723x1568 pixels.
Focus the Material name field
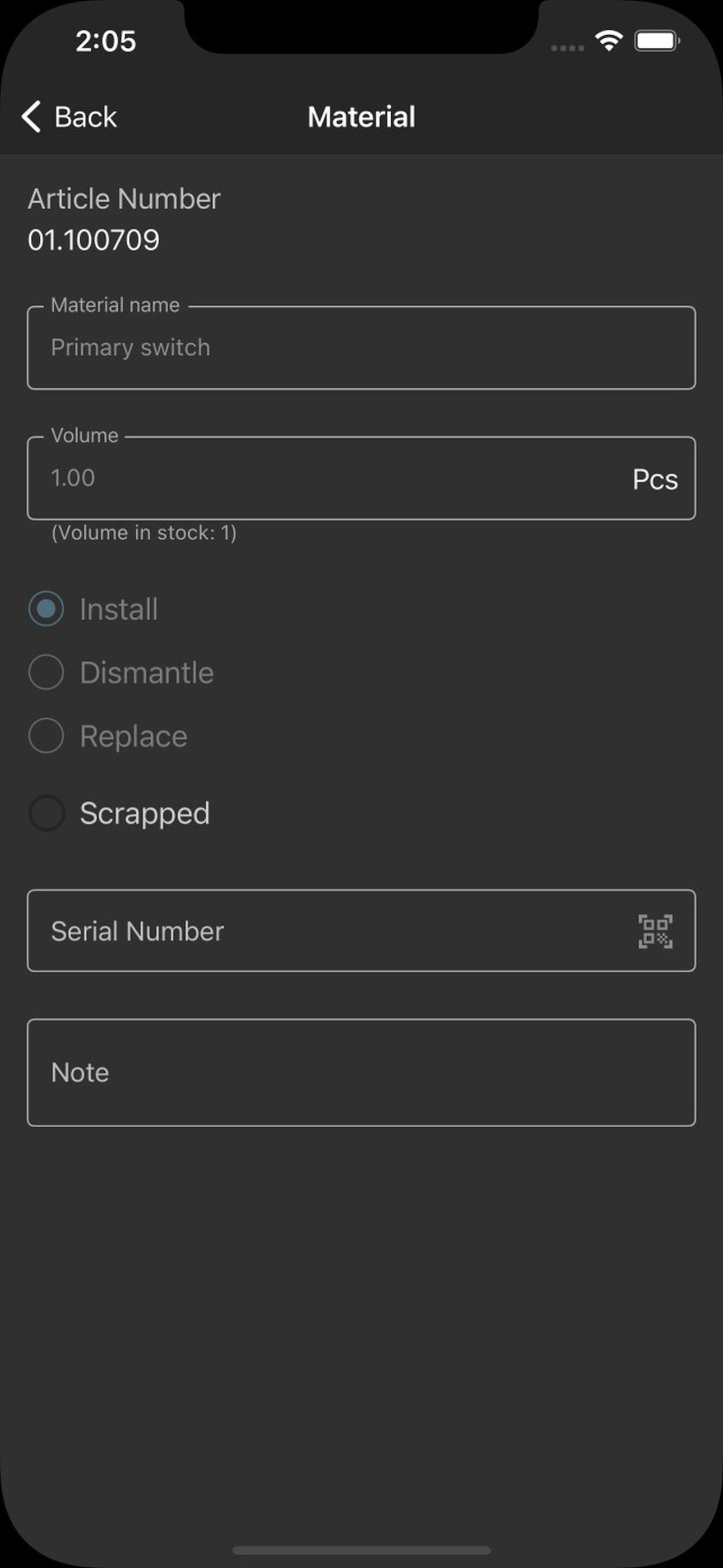coord(361,348)
